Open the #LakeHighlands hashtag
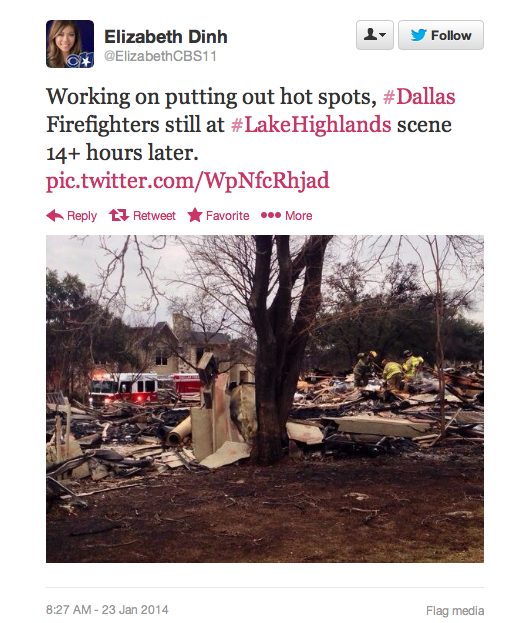Viewport: 527px width, 623px height. pos(311,124)
